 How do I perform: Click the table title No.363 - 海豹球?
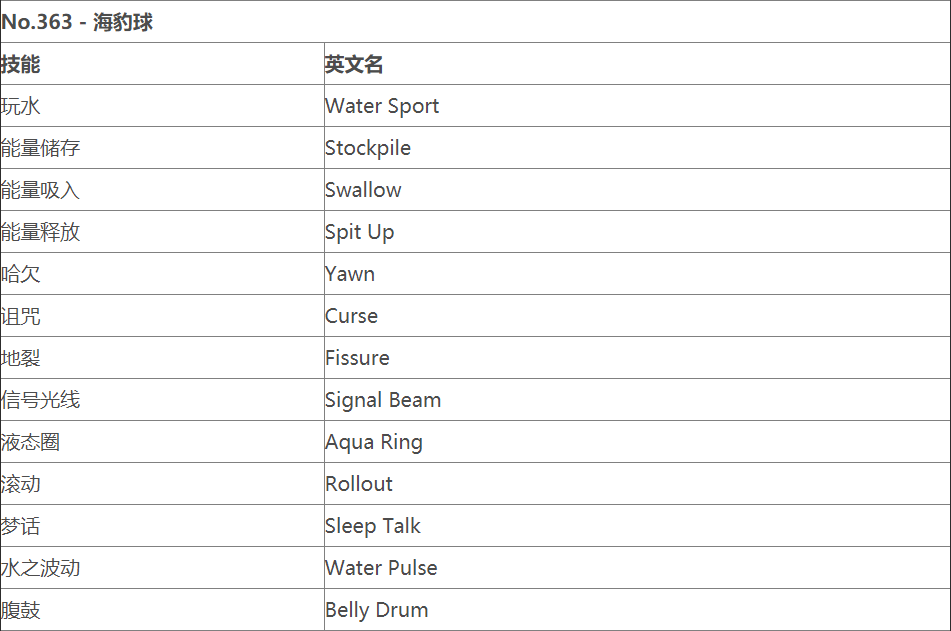tap(78, 22)
